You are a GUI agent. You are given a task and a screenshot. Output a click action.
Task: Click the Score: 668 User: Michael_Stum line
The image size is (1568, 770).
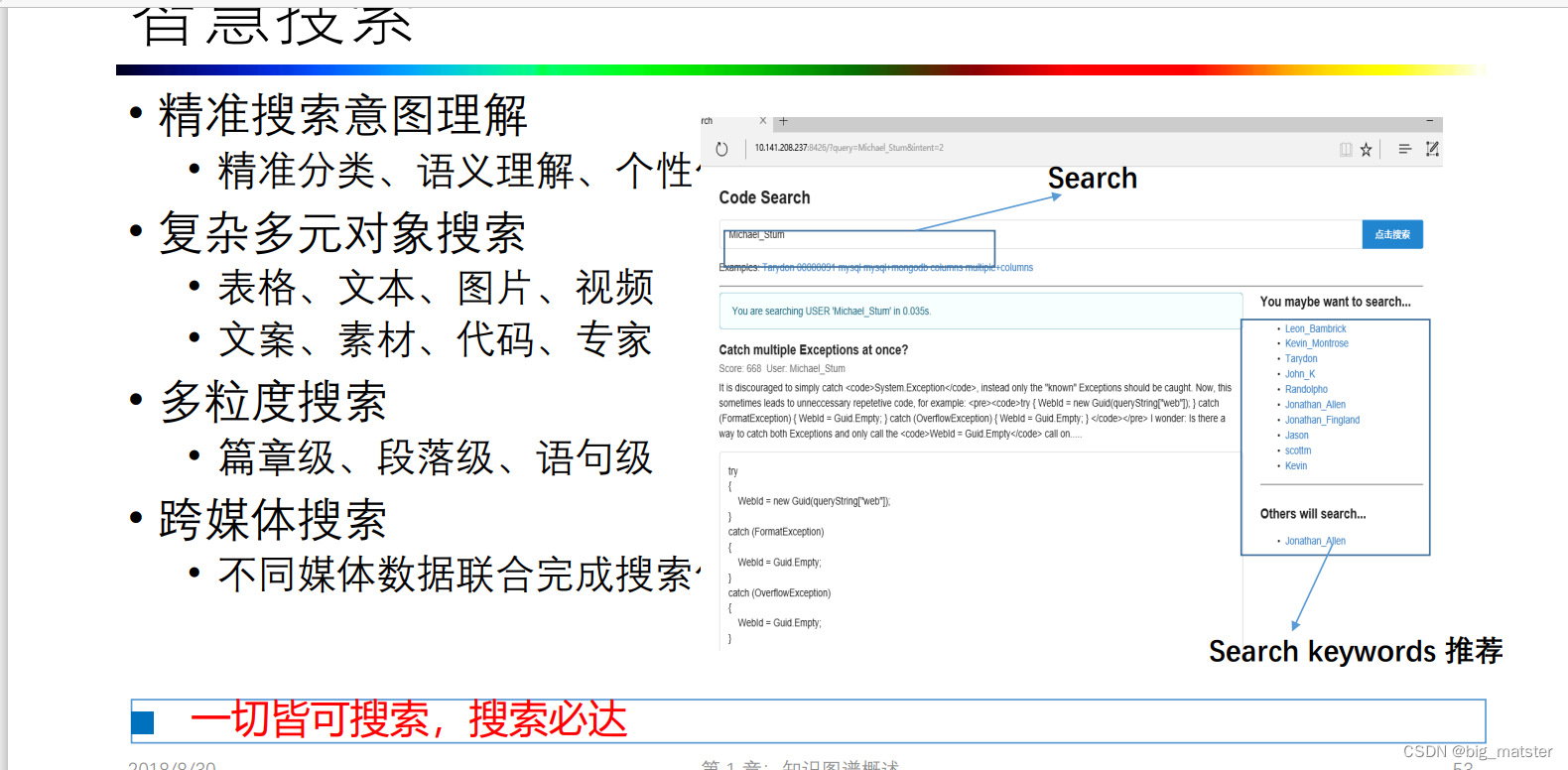point(782,368)
